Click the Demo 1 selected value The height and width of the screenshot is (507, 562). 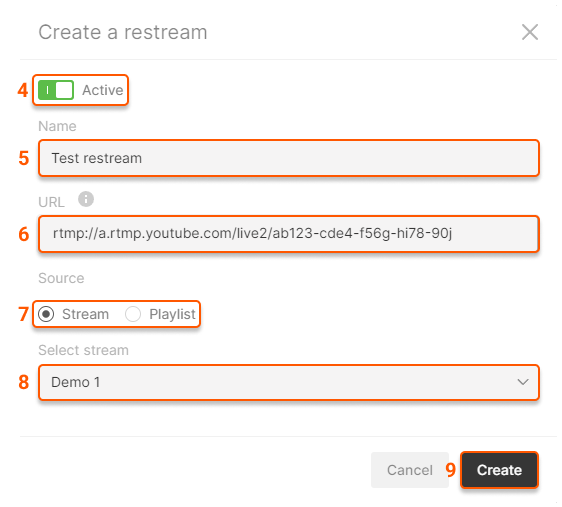76,382
